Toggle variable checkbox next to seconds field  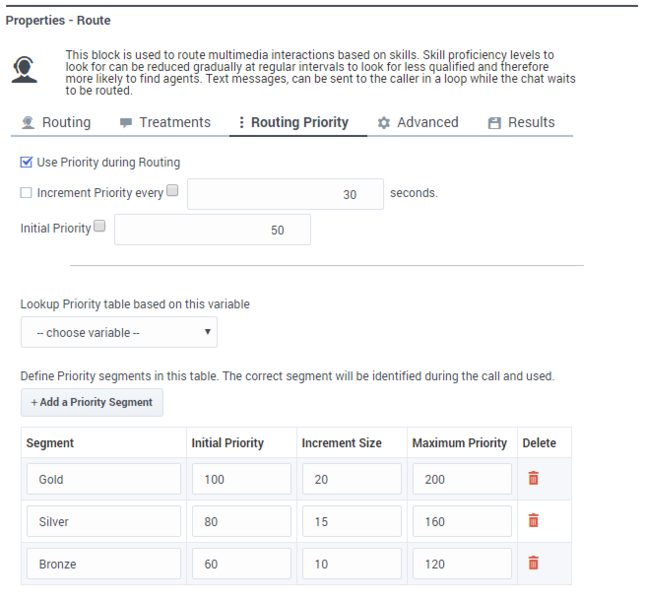[173, 190]
